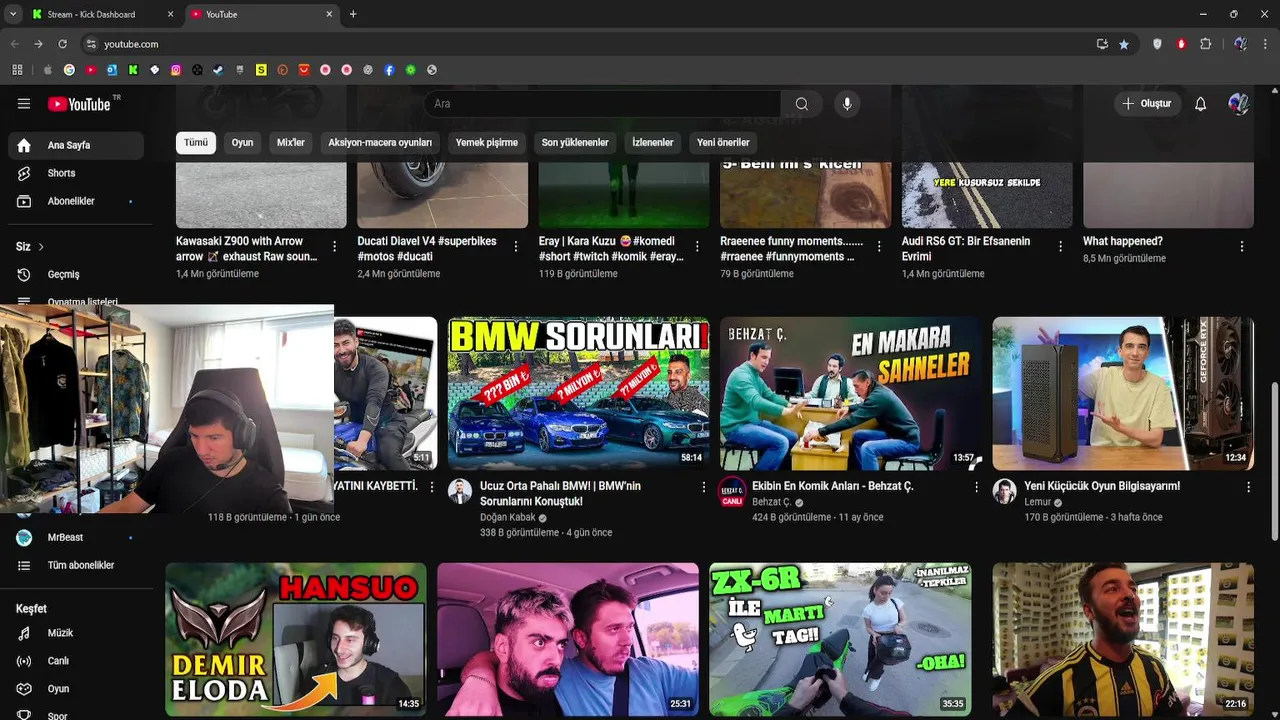Open the tab search dropdown arrow
1280x720 pixels.
point(13,14)
